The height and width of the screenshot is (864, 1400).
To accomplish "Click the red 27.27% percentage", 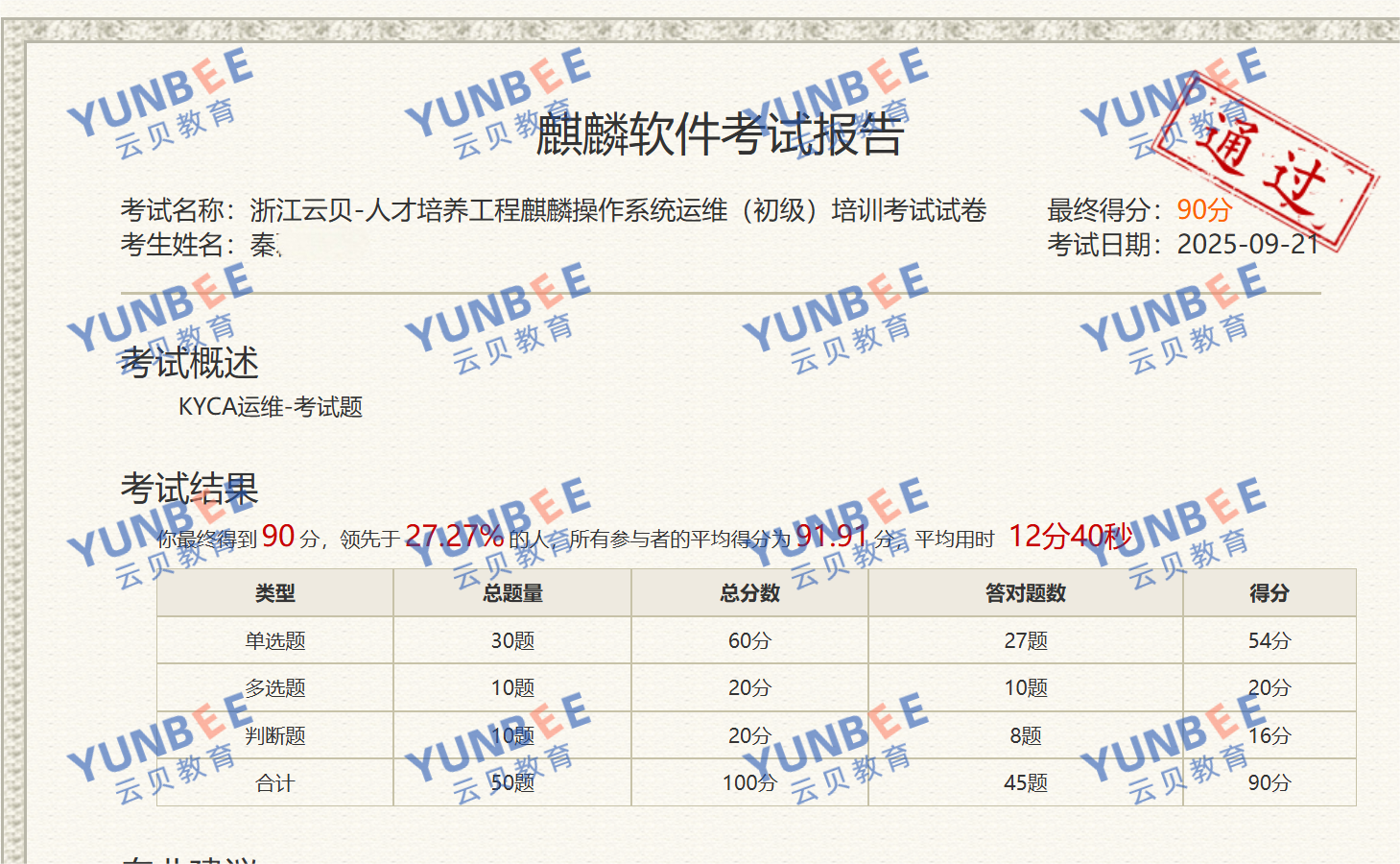I will pos(454,536).
